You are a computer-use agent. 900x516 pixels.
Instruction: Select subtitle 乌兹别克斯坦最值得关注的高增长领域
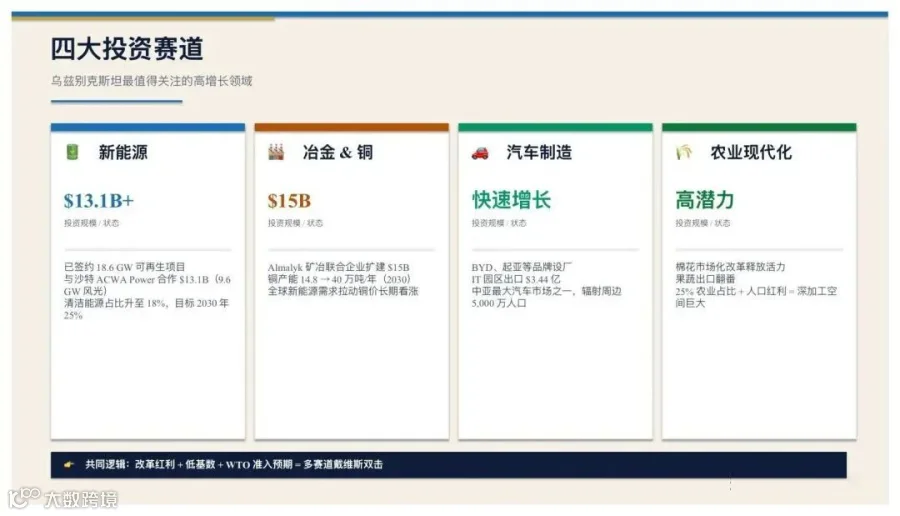tap(152, 81)
